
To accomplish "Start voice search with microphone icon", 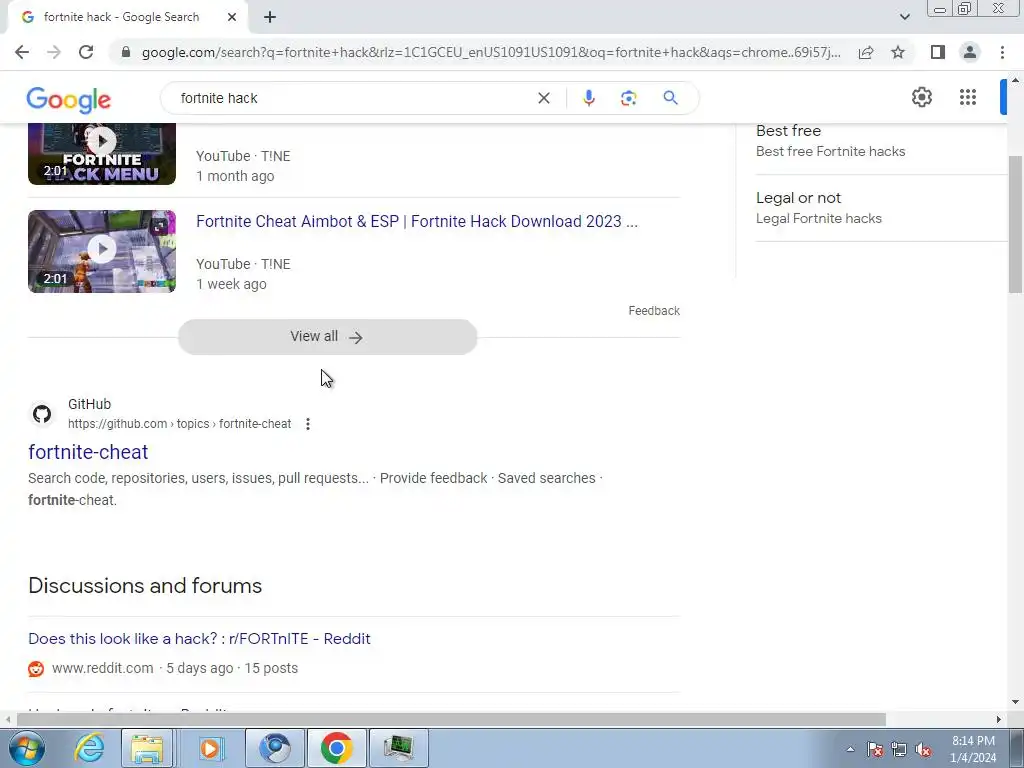I will 588,98.
